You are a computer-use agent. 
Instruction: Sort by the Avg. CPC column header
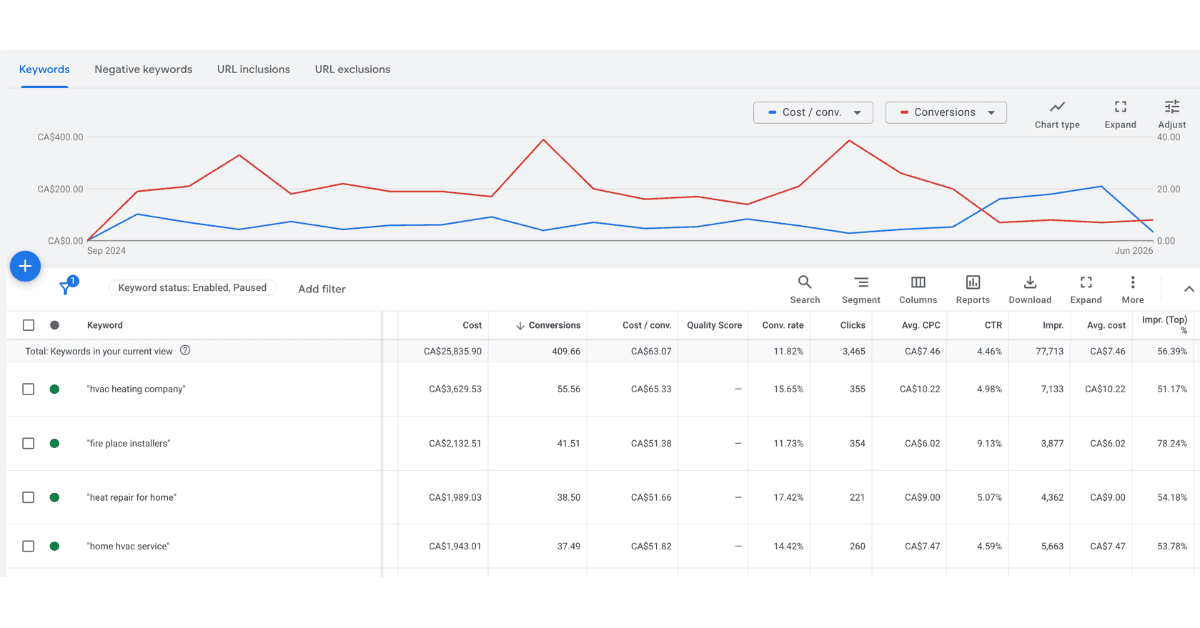[x=921, y=325]
